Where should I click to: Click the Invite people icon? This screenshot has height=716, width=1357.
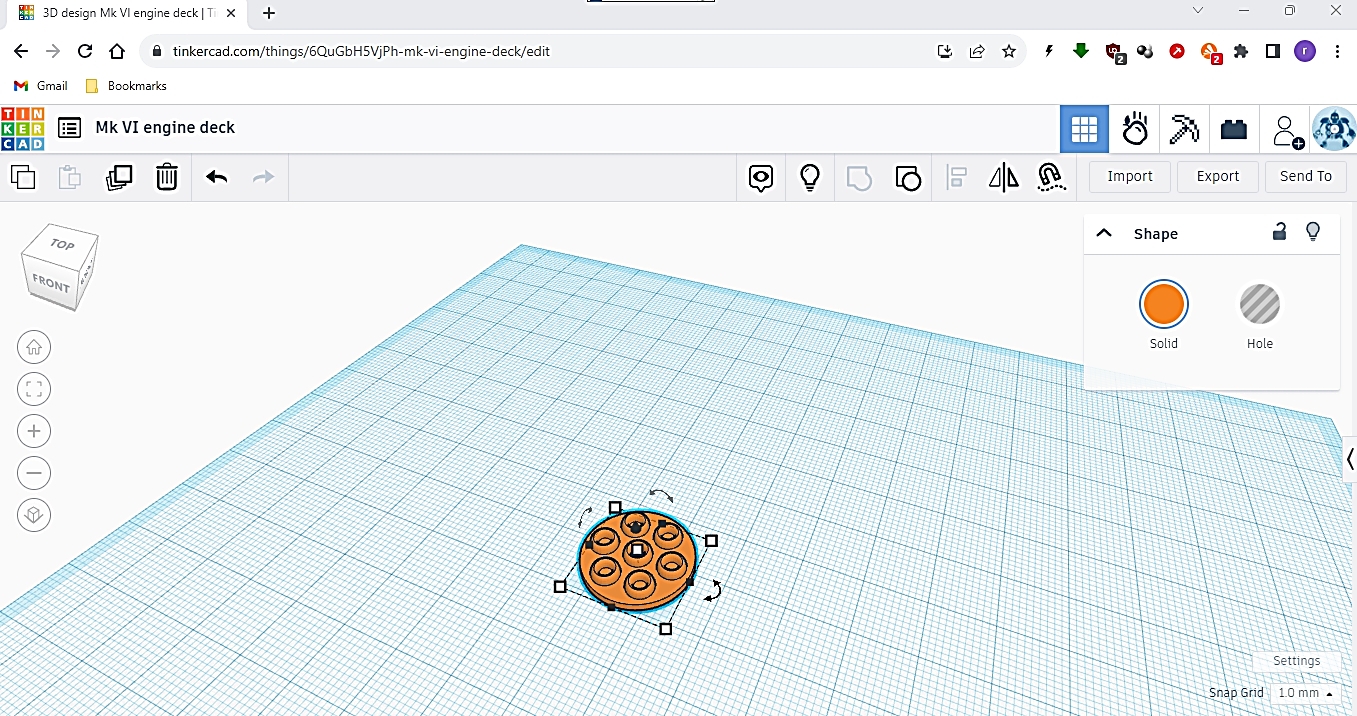(x=1287, y=131)
